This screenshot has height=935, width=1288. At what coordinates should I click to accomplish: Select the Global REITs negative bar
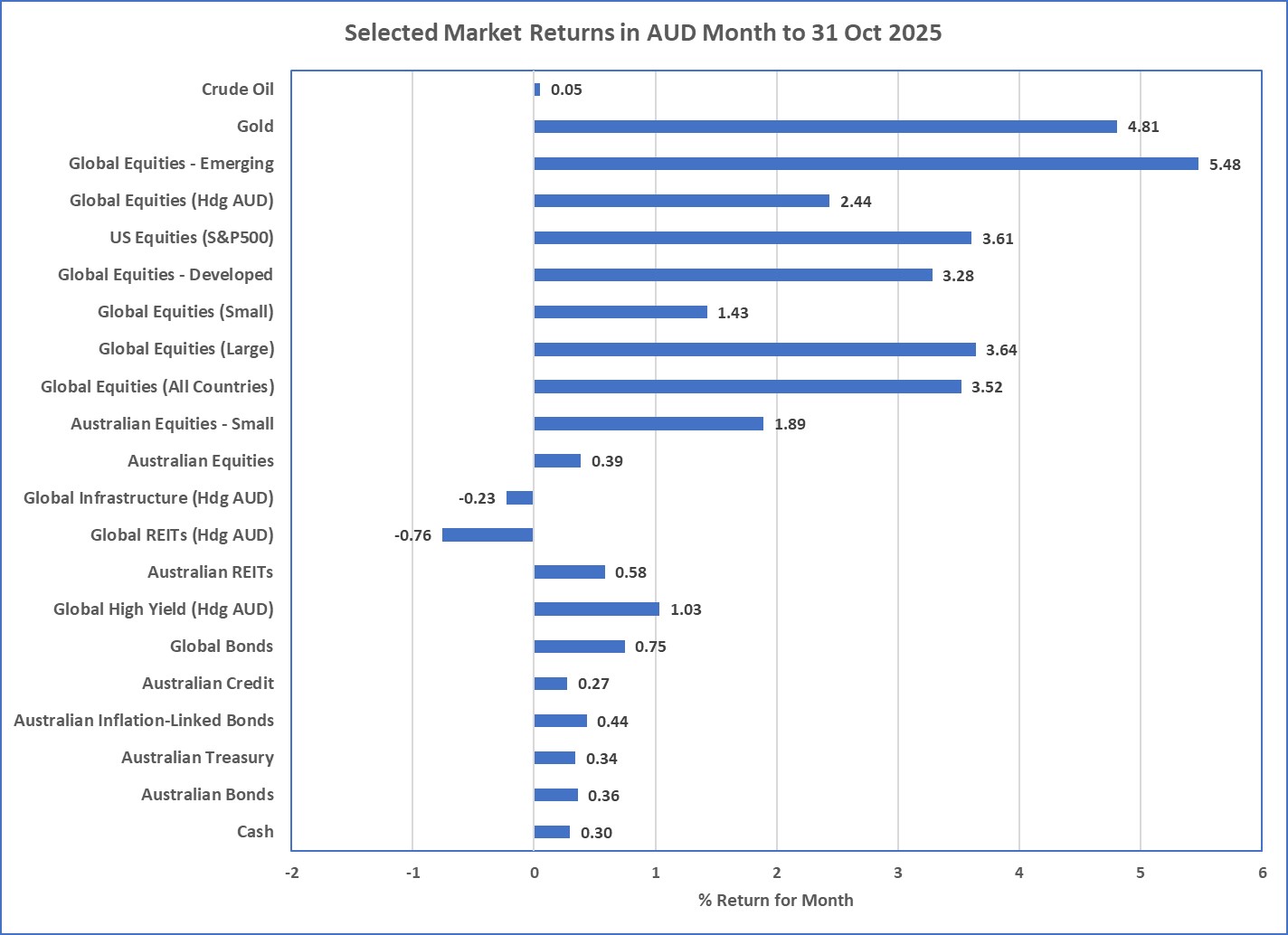click(488, 535)
